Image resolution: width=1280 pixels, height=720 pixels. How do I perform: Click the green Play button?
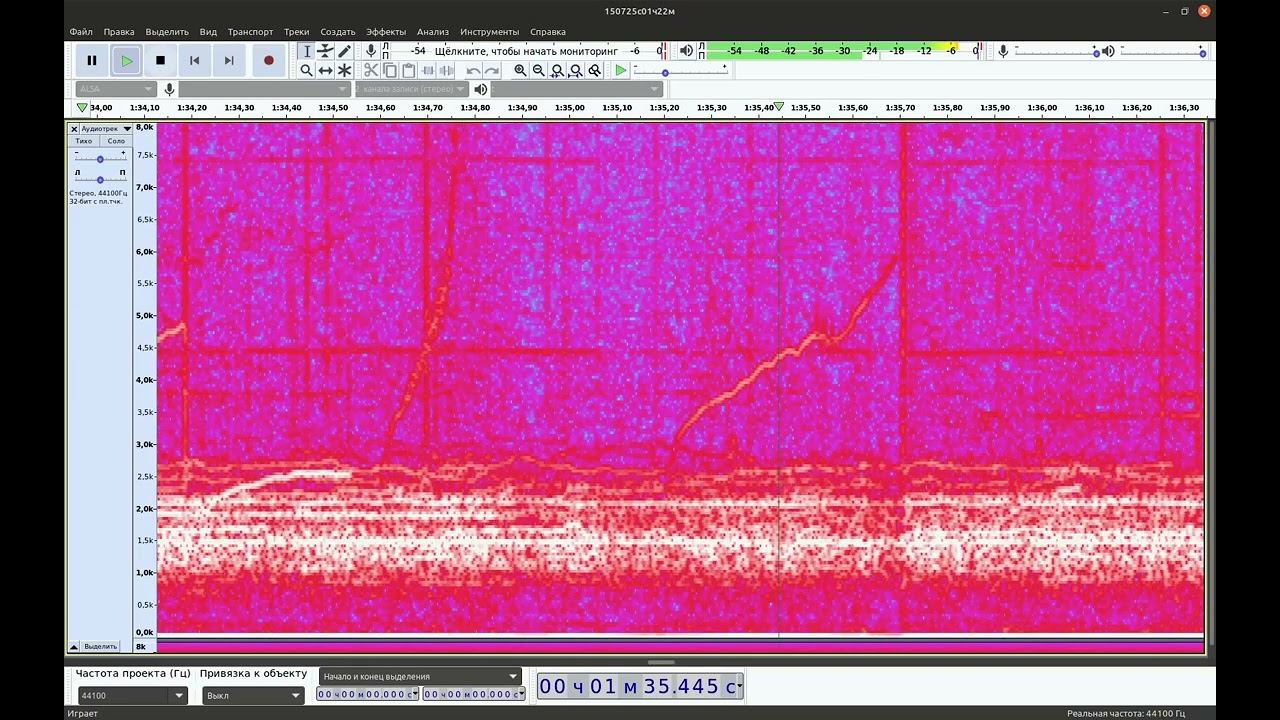126,60
